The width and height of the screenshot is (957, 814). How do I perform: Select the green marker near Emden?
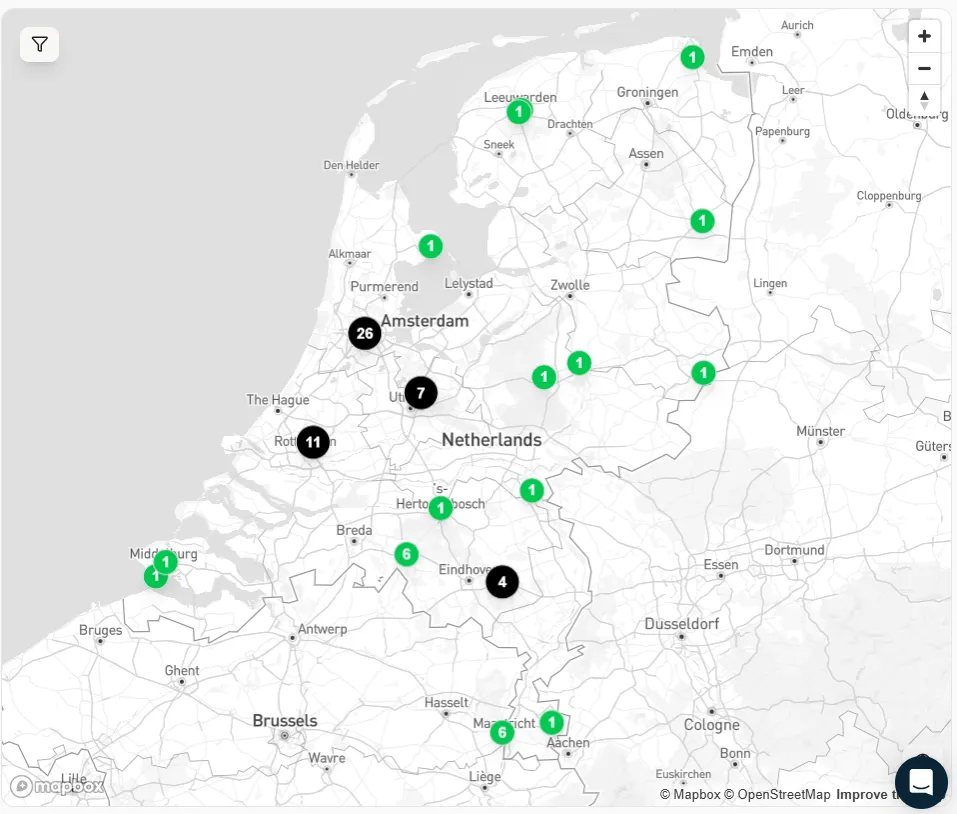692,57
